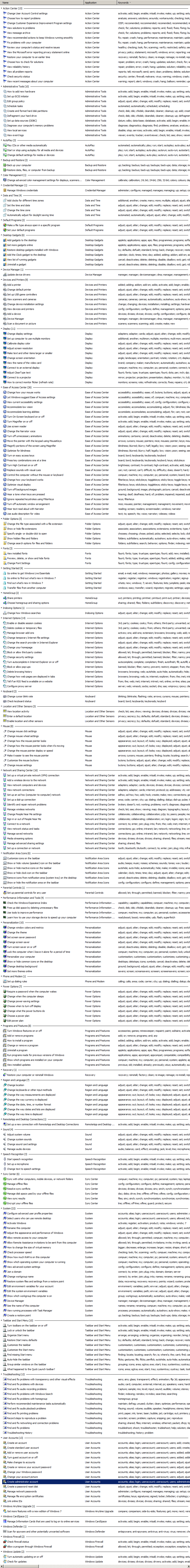Collapse the Date and Time group
Viewport: 190px width, 1568px height.
(2, 195)
